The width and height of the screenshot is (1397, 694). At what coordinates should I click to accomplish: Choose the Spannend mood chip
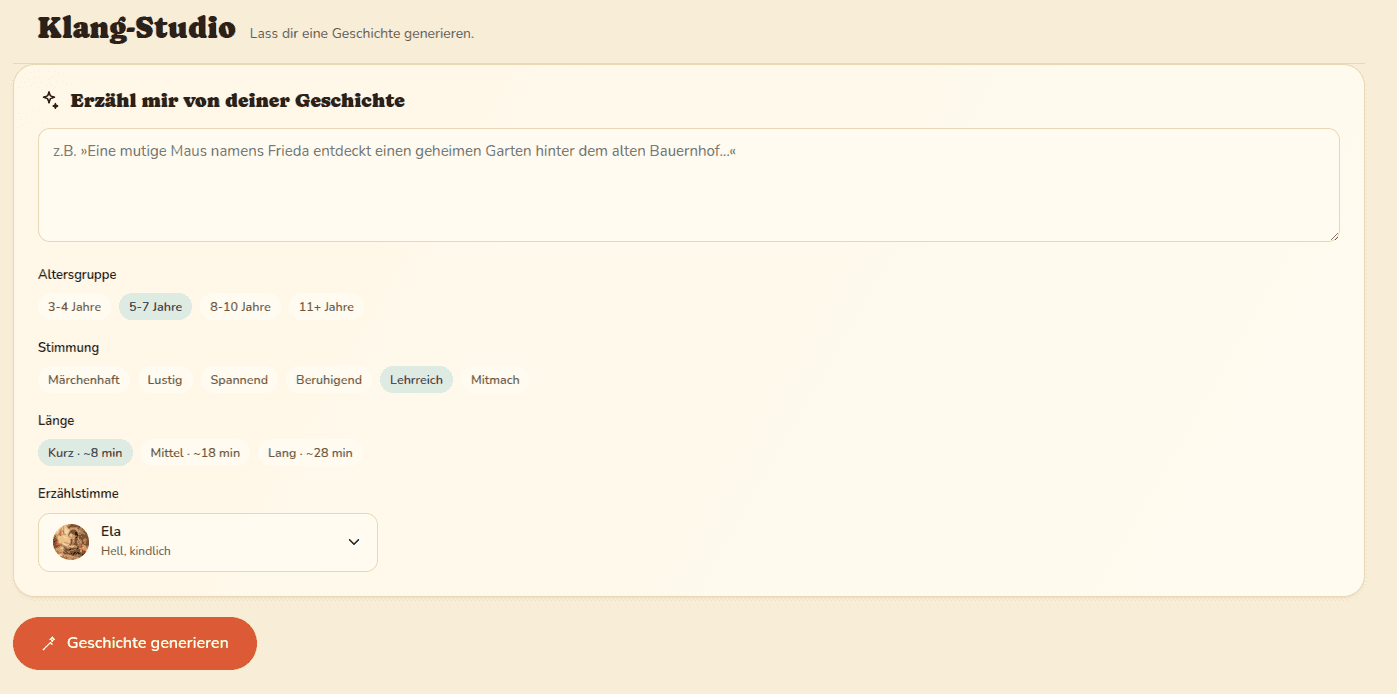pyautogui.click(x=239, y=380)
